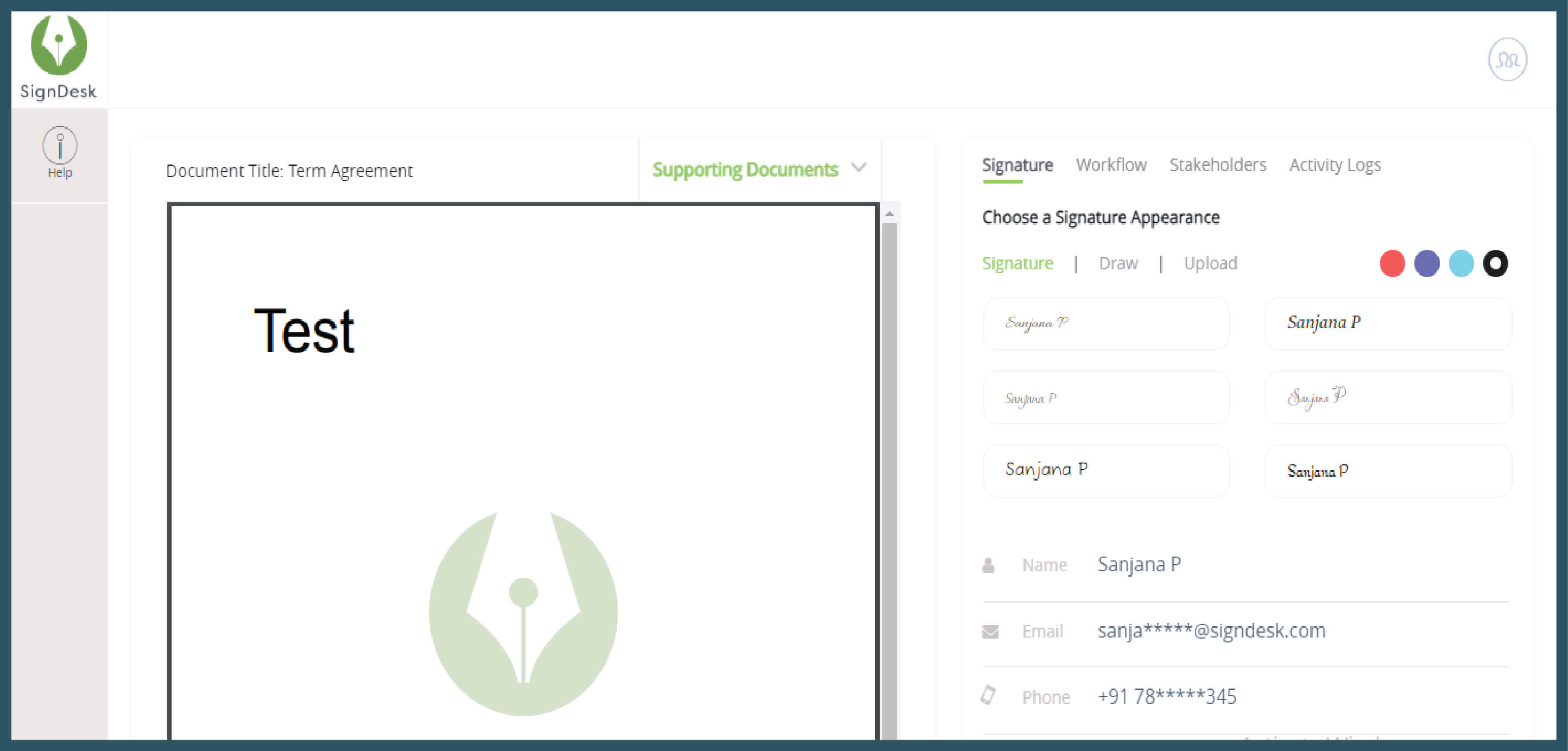Switch to Draw signature mode
1568x751 pixels.
(1118, 263)
